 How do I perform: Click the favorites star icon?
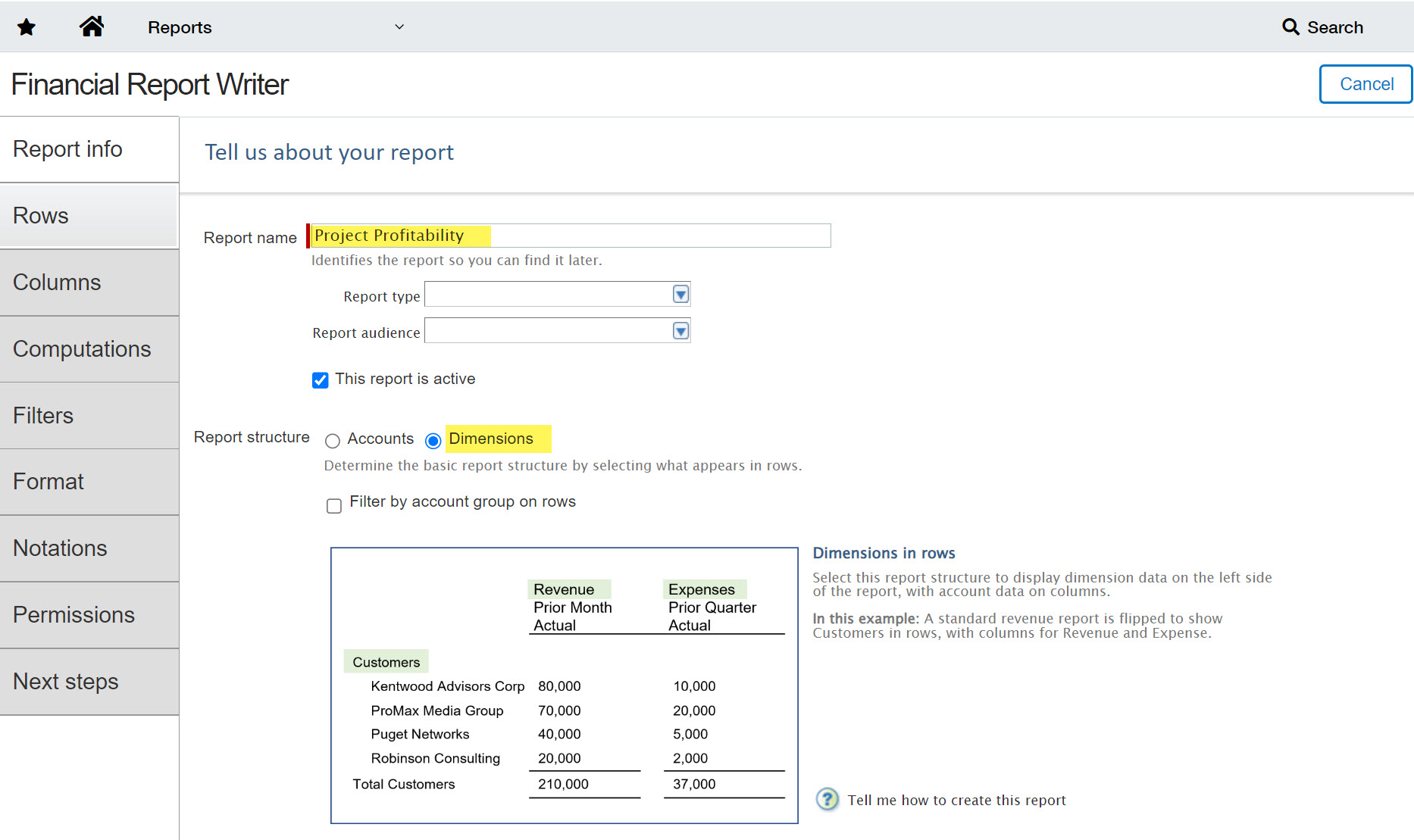click(x=27, y=28)
